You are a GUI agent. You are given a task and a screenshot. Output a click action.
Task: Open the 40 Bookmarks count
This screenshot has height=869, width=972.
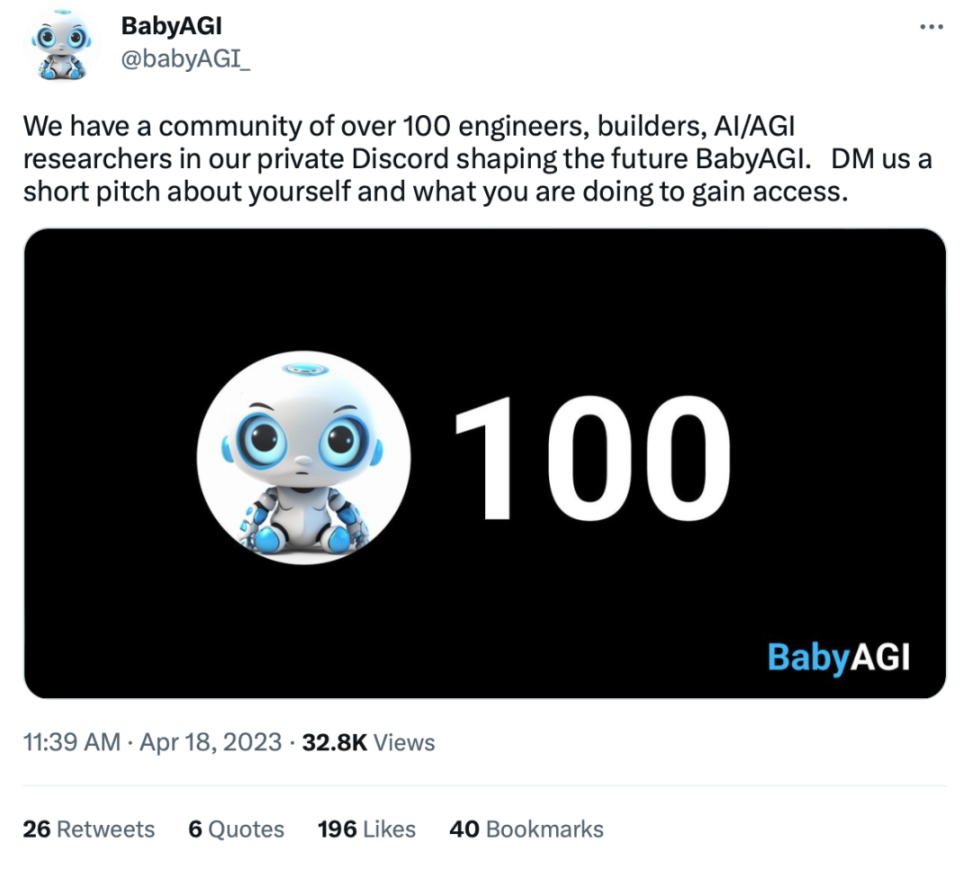click(x=527, y=829)
